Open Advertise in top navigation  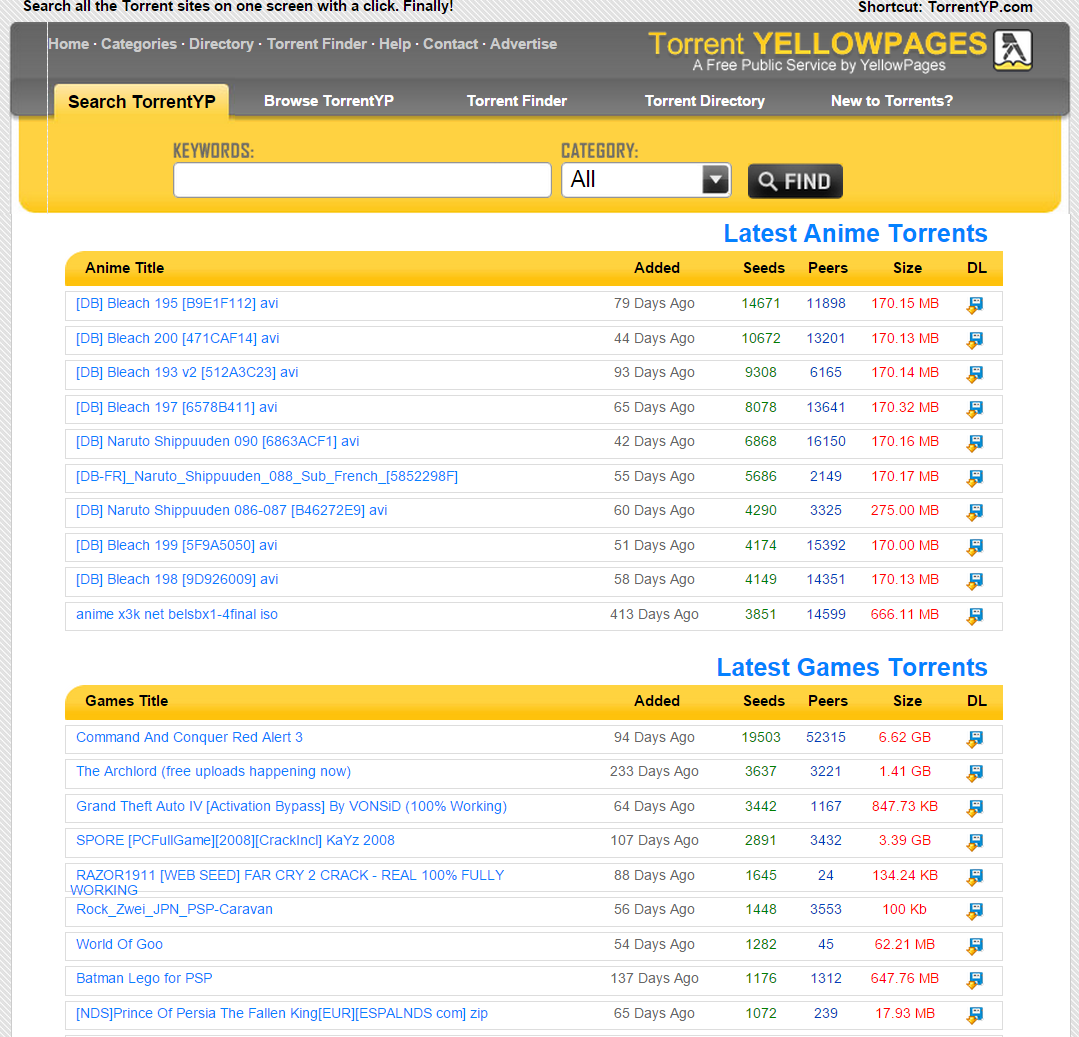pos(524,44)
